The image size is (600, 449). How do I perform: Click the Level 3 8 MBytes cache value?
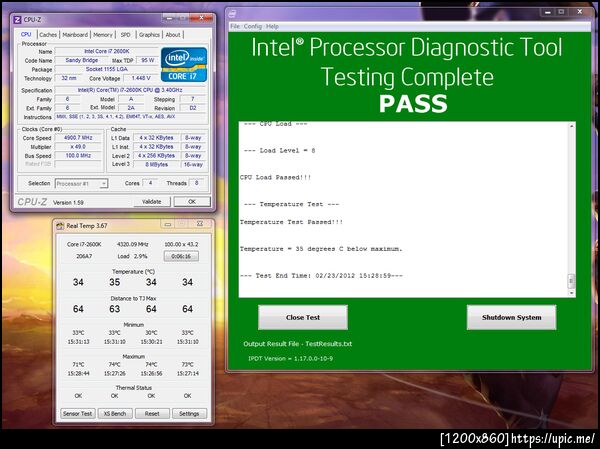coord(157,165)
